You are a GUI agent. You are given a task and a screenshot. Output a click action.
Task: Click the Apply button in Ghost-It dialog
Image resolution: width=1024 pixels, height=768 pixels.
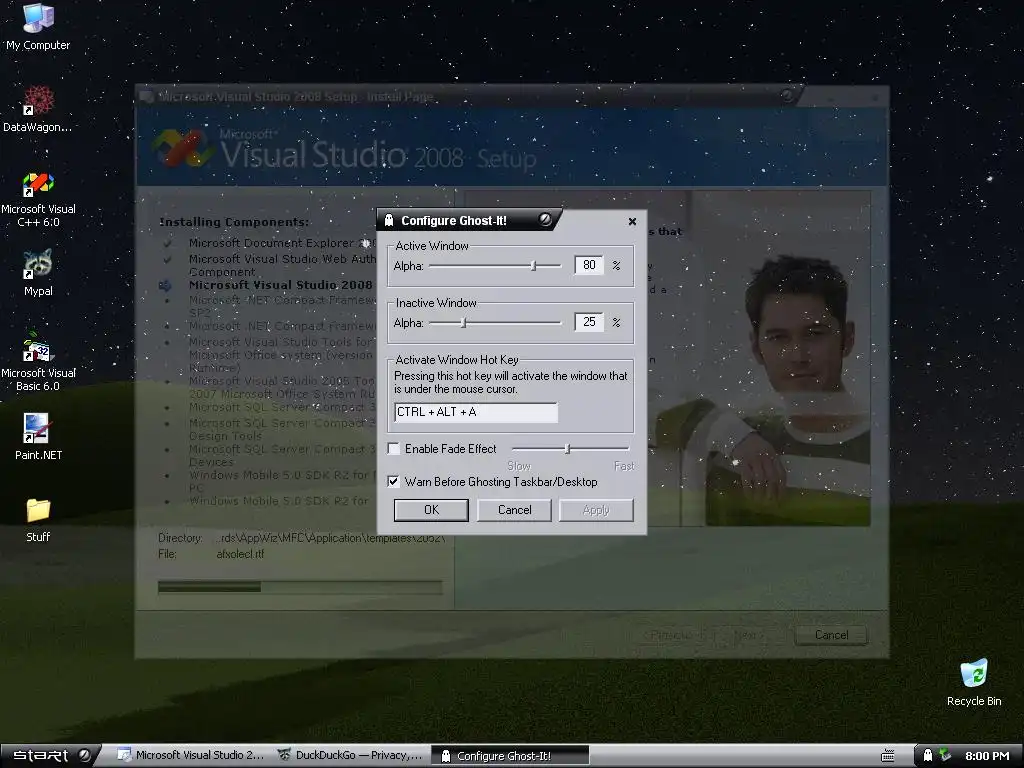coord(596,510)
